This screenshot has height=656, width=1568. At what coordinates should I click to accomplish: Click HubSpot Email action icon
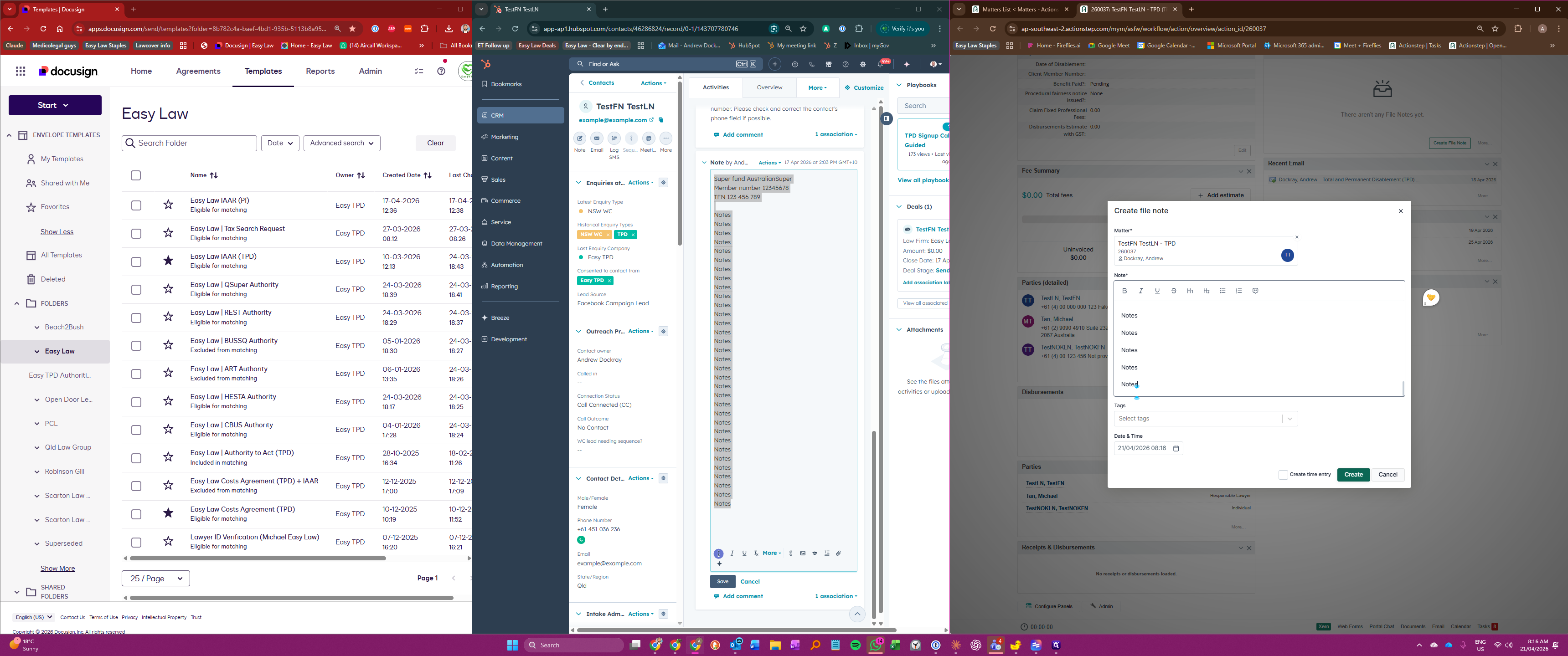(597, 139)
